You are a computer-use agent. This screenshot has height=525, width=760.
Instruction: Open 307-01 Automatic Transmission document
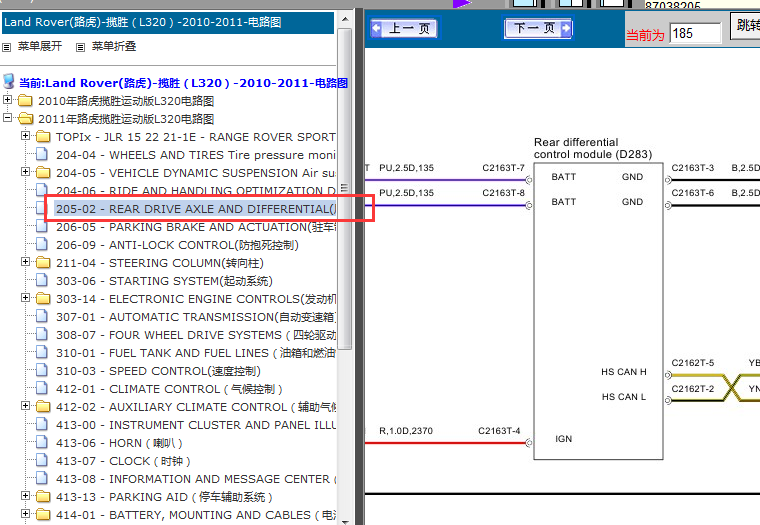point(195,317)
